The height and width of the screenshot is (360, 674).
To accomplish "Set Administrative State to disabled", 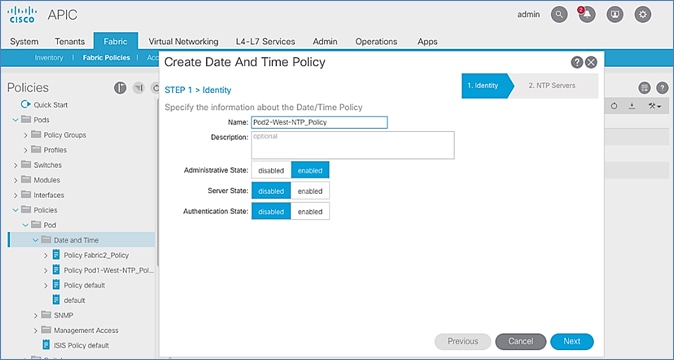I will pos(271,171).
